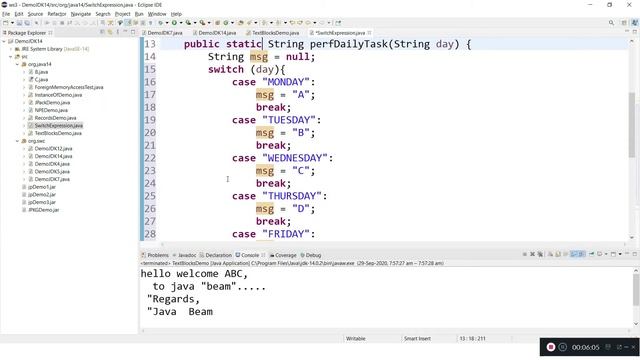
Task: Launch the Coverage toolbar icon
Action: [x=188, y=23]
